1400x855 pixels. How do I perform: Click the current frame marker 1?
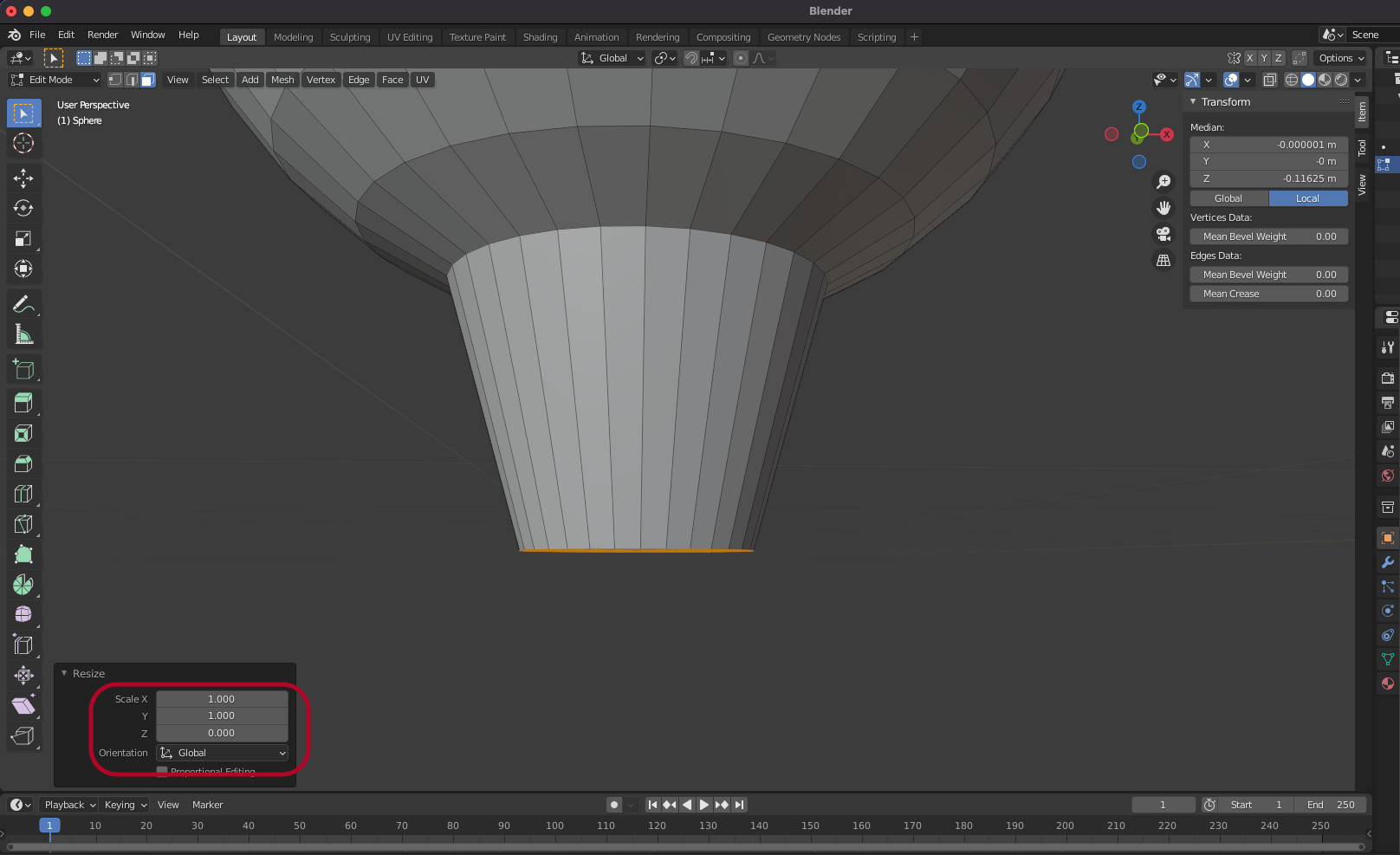click(x=49, y=826)
